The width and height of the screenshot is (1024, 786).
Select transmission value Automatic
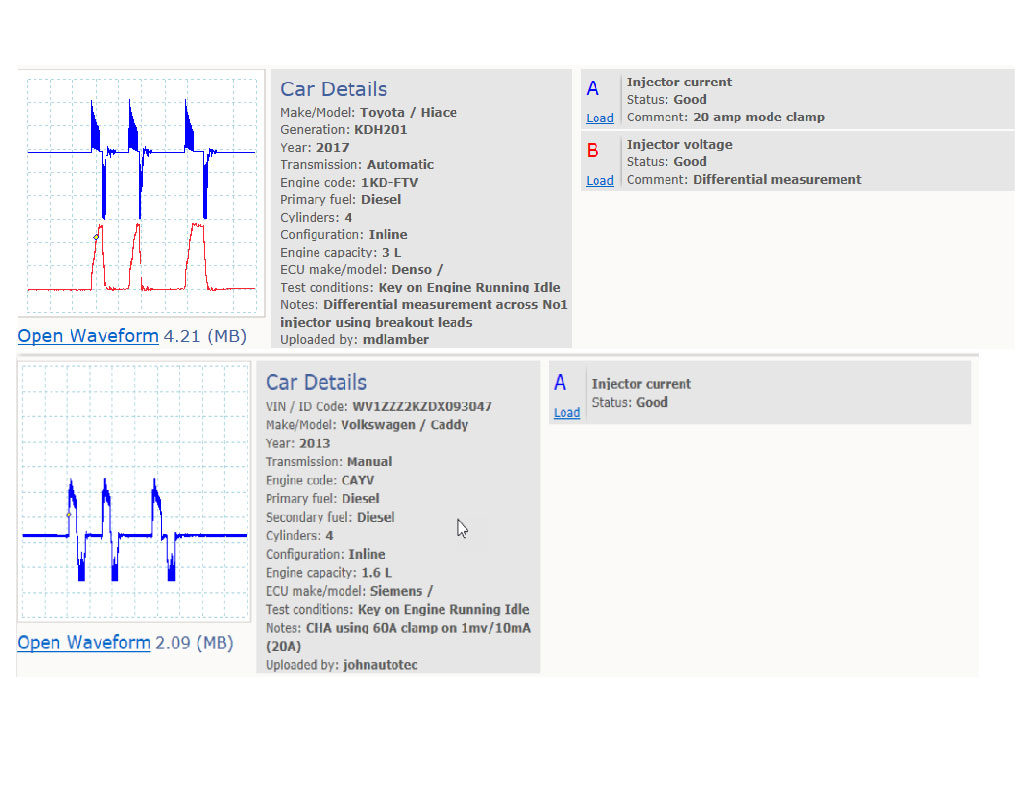click(400, 165)
